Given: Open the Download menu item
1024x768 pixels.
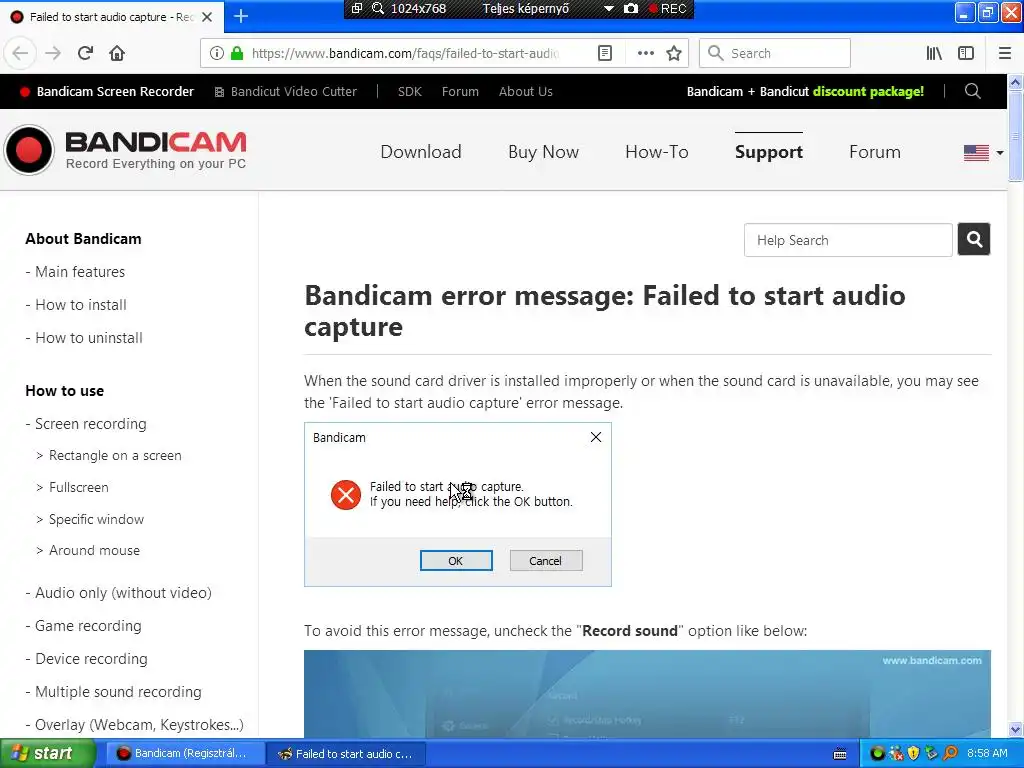Looking at the screenshot, I should pos(421,152).
